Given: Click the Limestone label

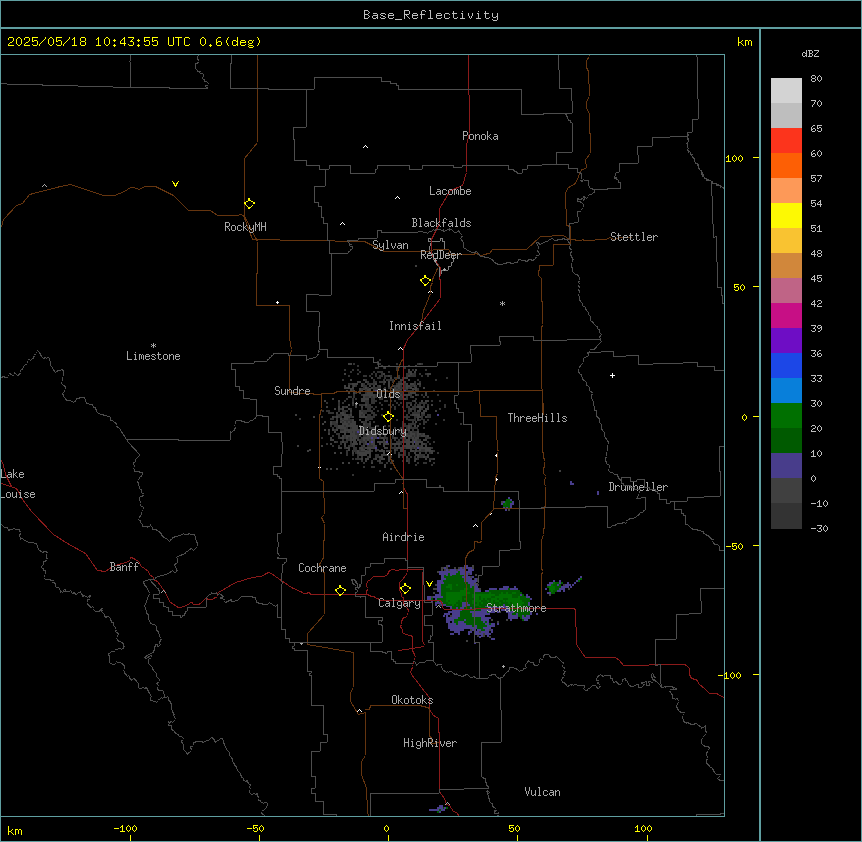Looking at the screenshot, I should [153, 356].
